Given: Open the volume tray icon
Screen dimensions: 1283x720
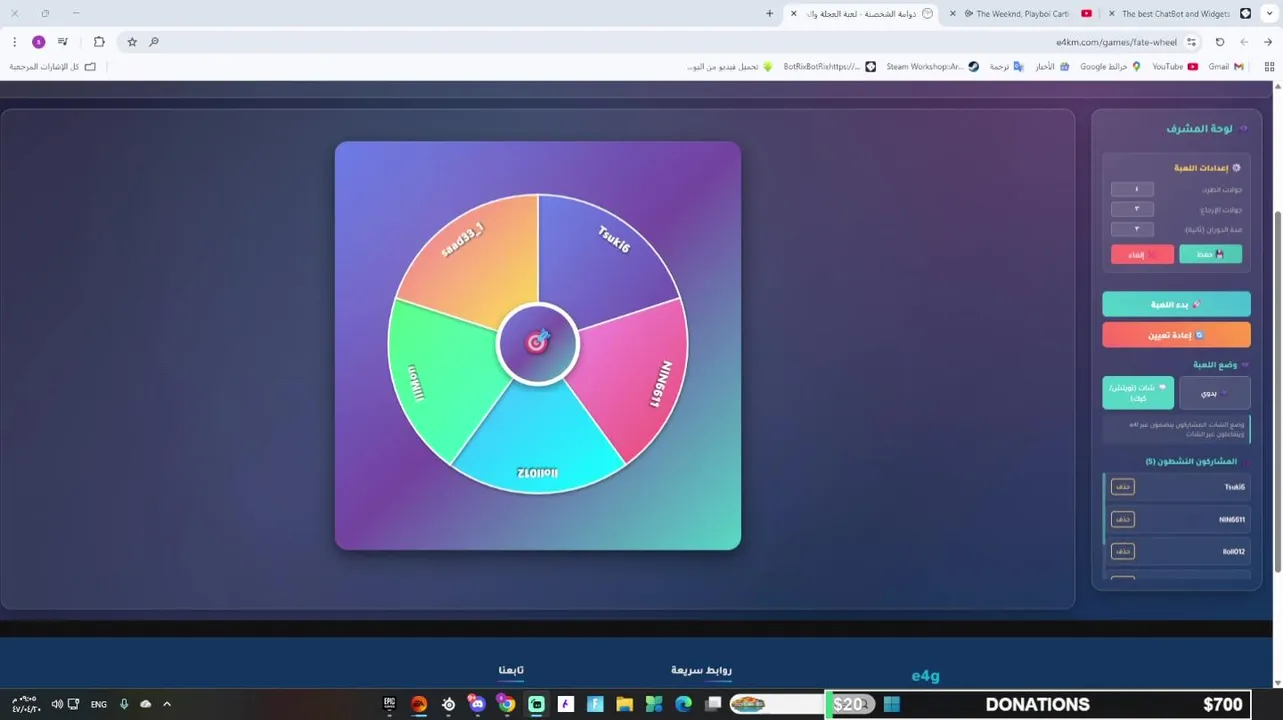Looking at the screenshot, I should (57, 704).
